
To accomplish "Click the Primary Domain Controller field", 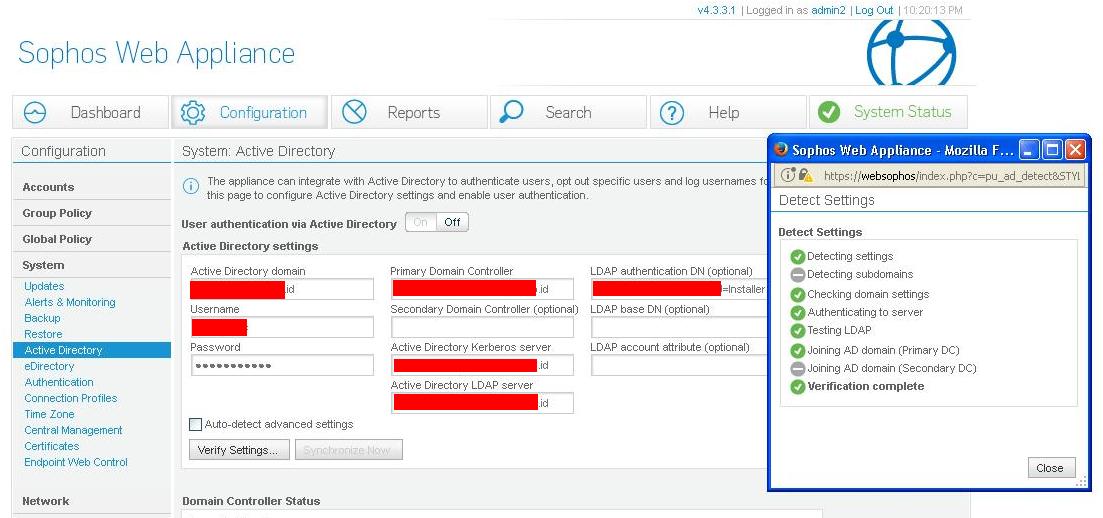I will (483, 289).
